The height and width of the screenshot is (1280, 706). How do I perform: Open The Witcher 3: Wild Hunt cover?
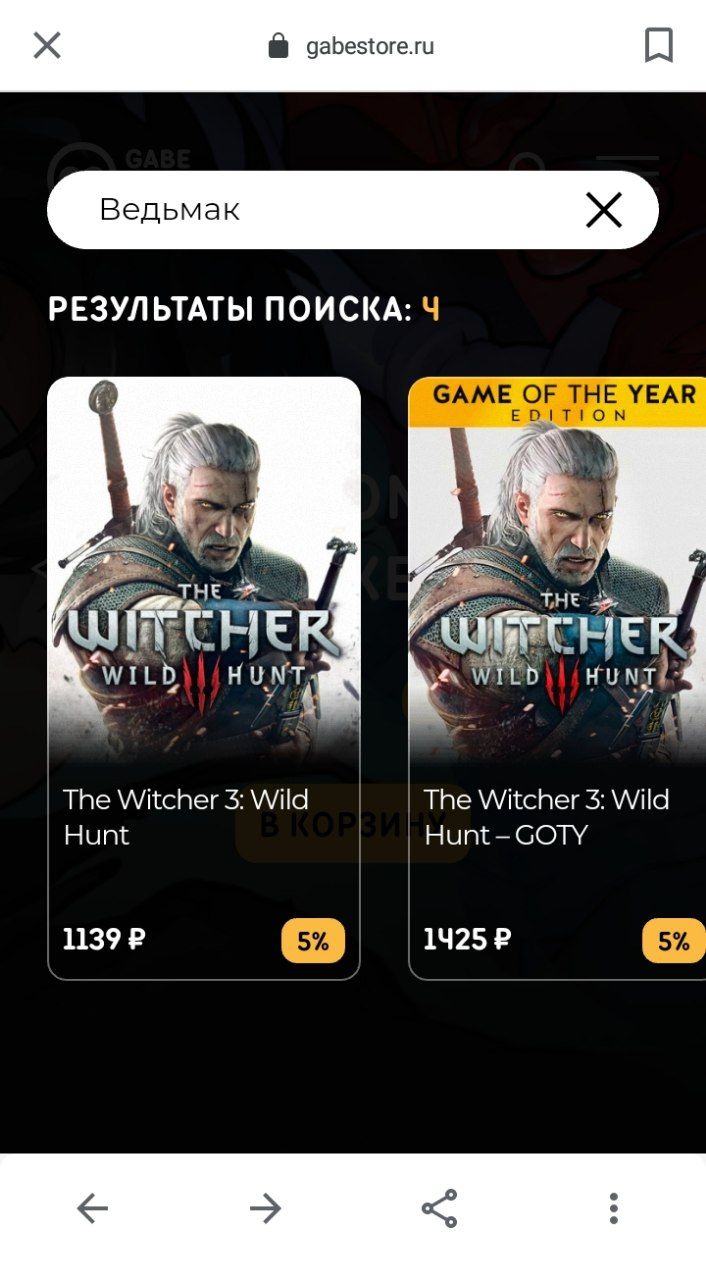[x=204, y=570]
